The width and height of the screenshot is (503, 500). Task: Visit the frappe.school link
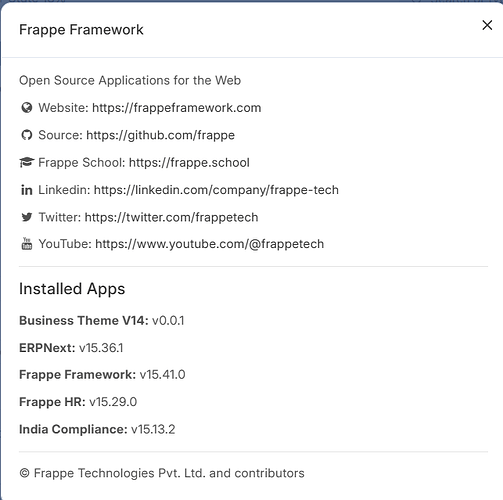click(x=189, y=163)
